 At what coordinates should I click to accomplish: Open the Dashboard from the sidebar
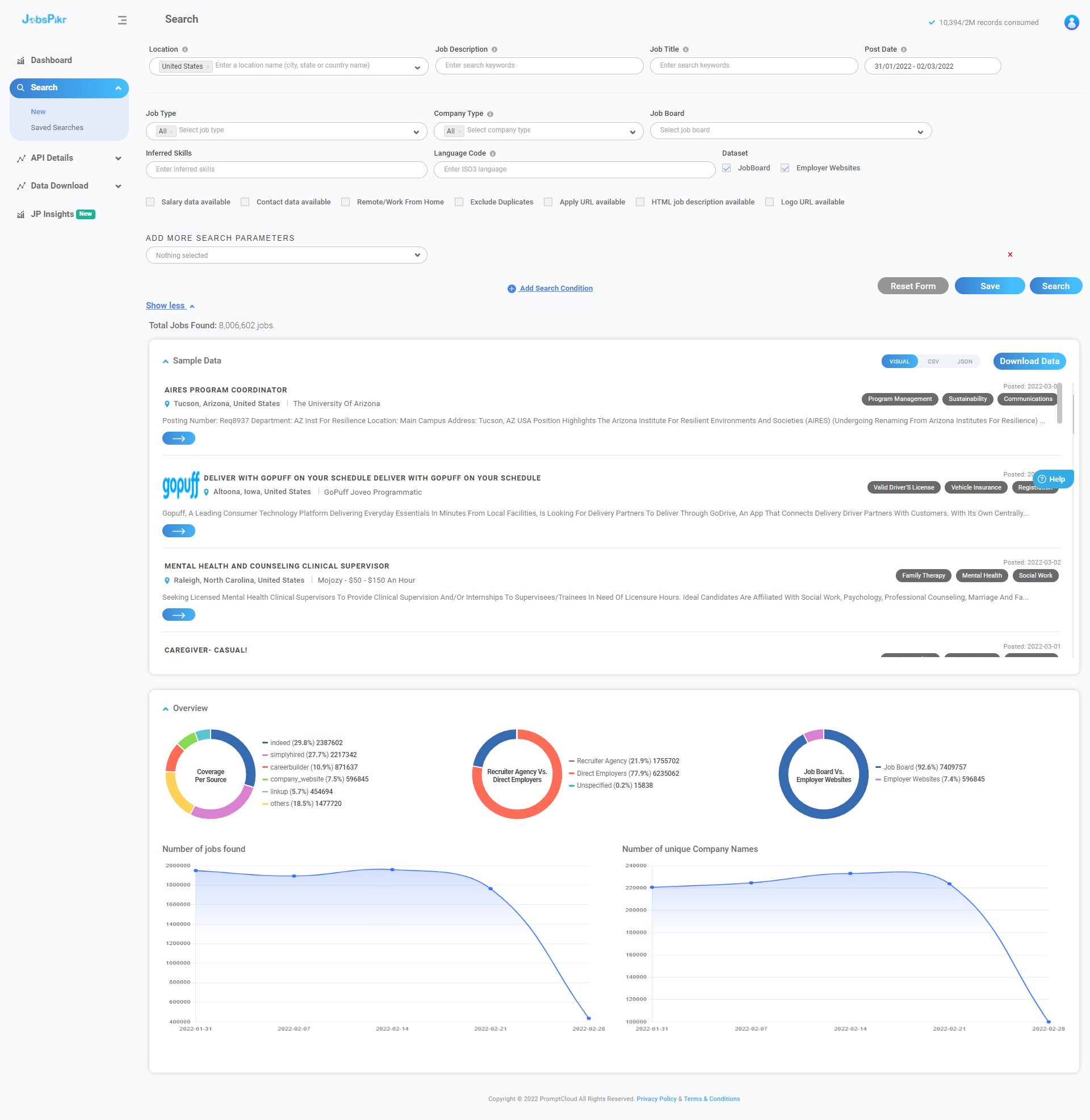51,60
